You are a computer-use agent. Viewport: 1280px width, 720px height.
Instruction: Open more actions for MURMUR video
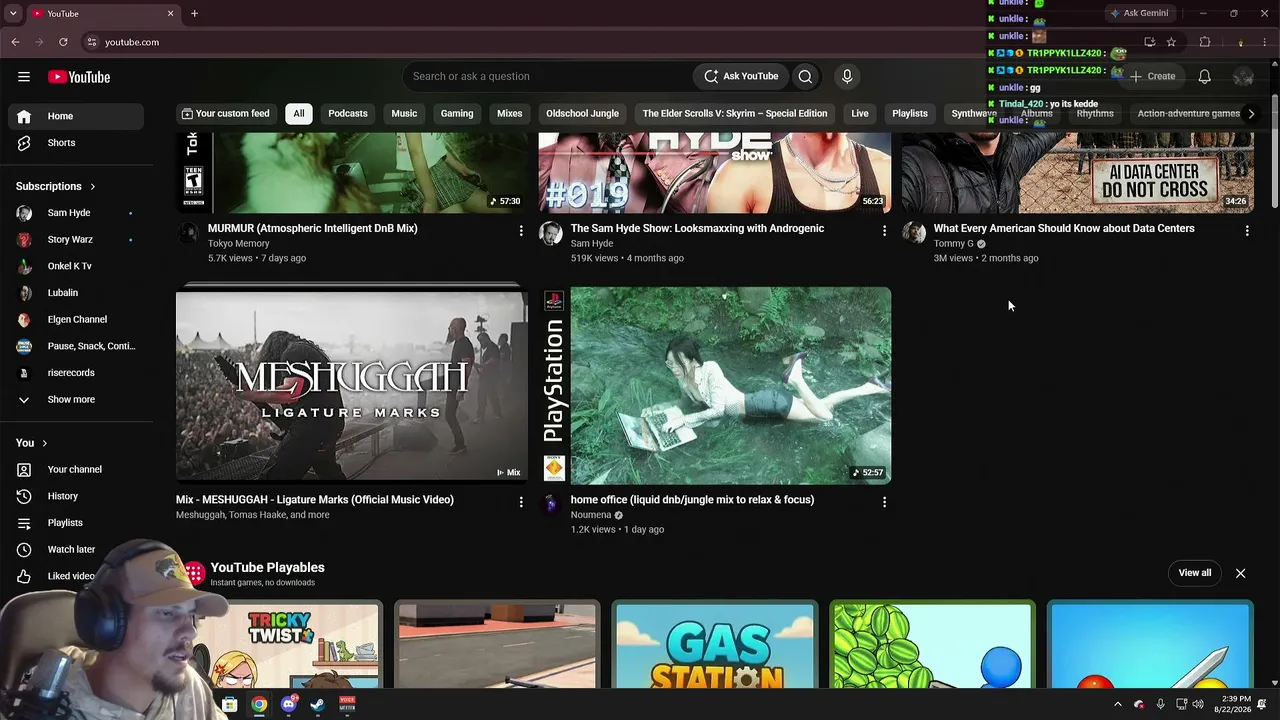click(521, 231)
